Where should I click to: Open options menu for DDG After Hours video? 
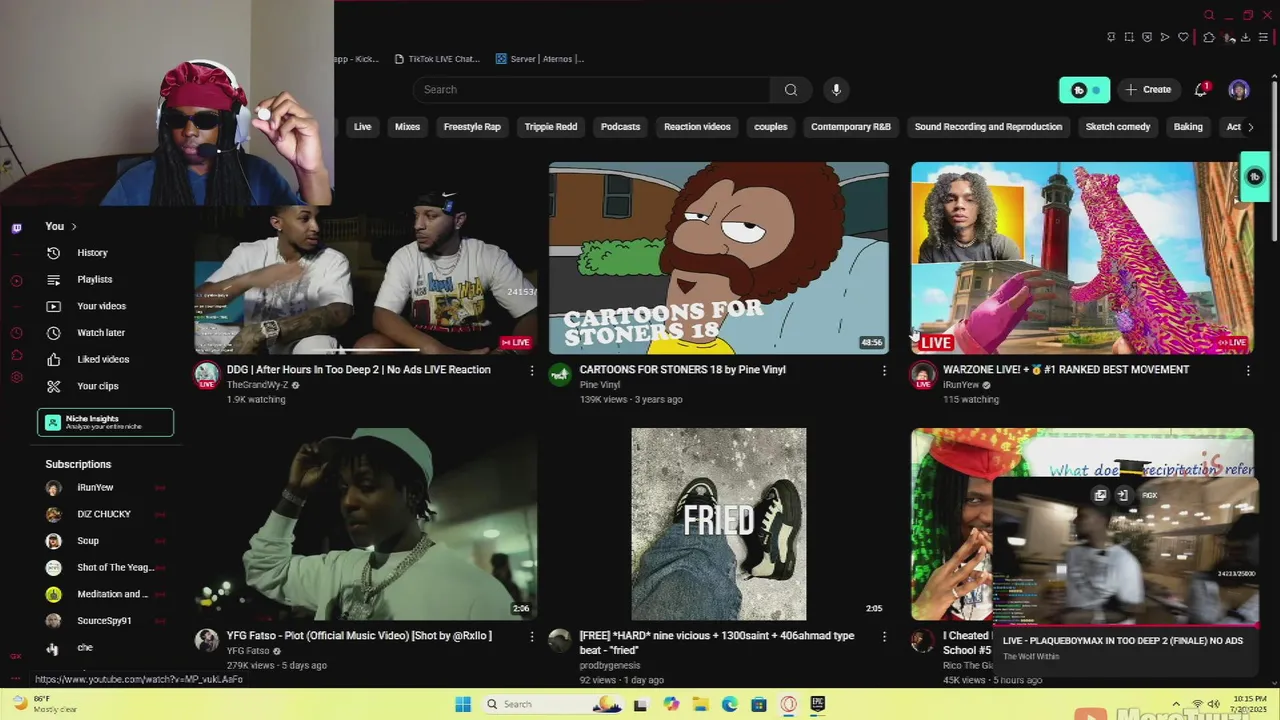coord(532,370)
